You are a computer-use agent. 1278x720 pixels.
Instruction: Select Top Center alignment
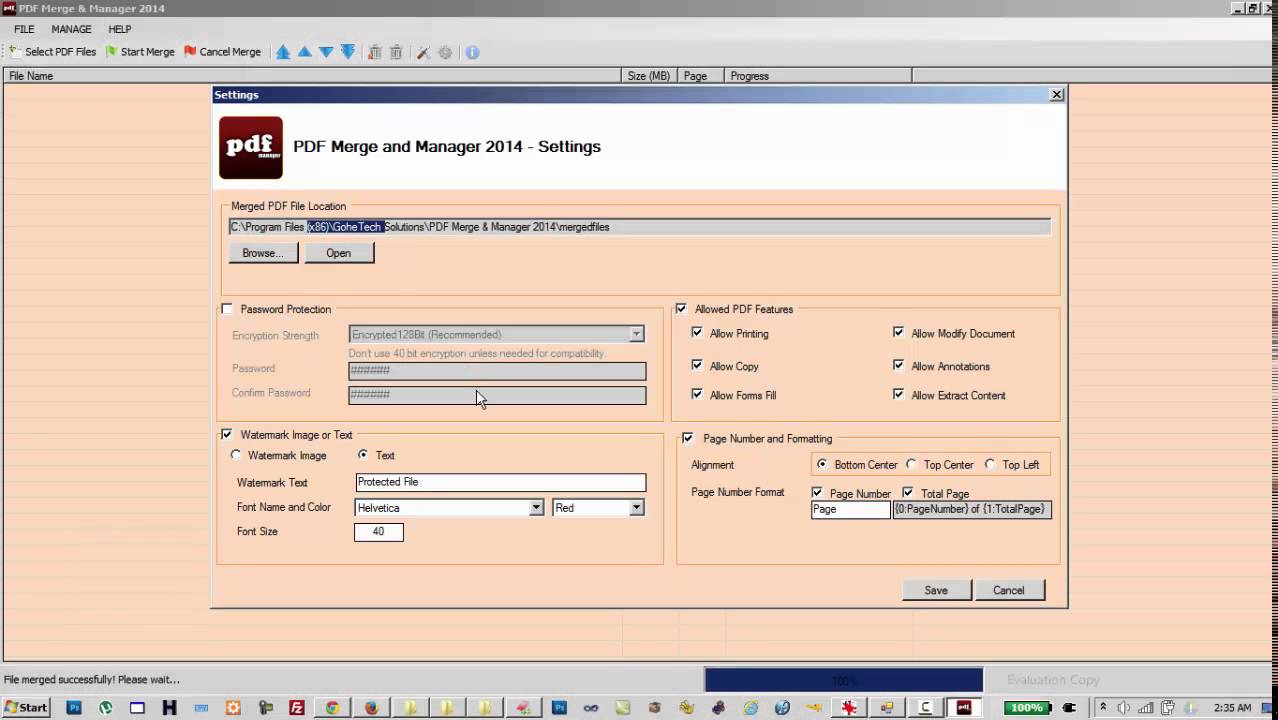911,464
